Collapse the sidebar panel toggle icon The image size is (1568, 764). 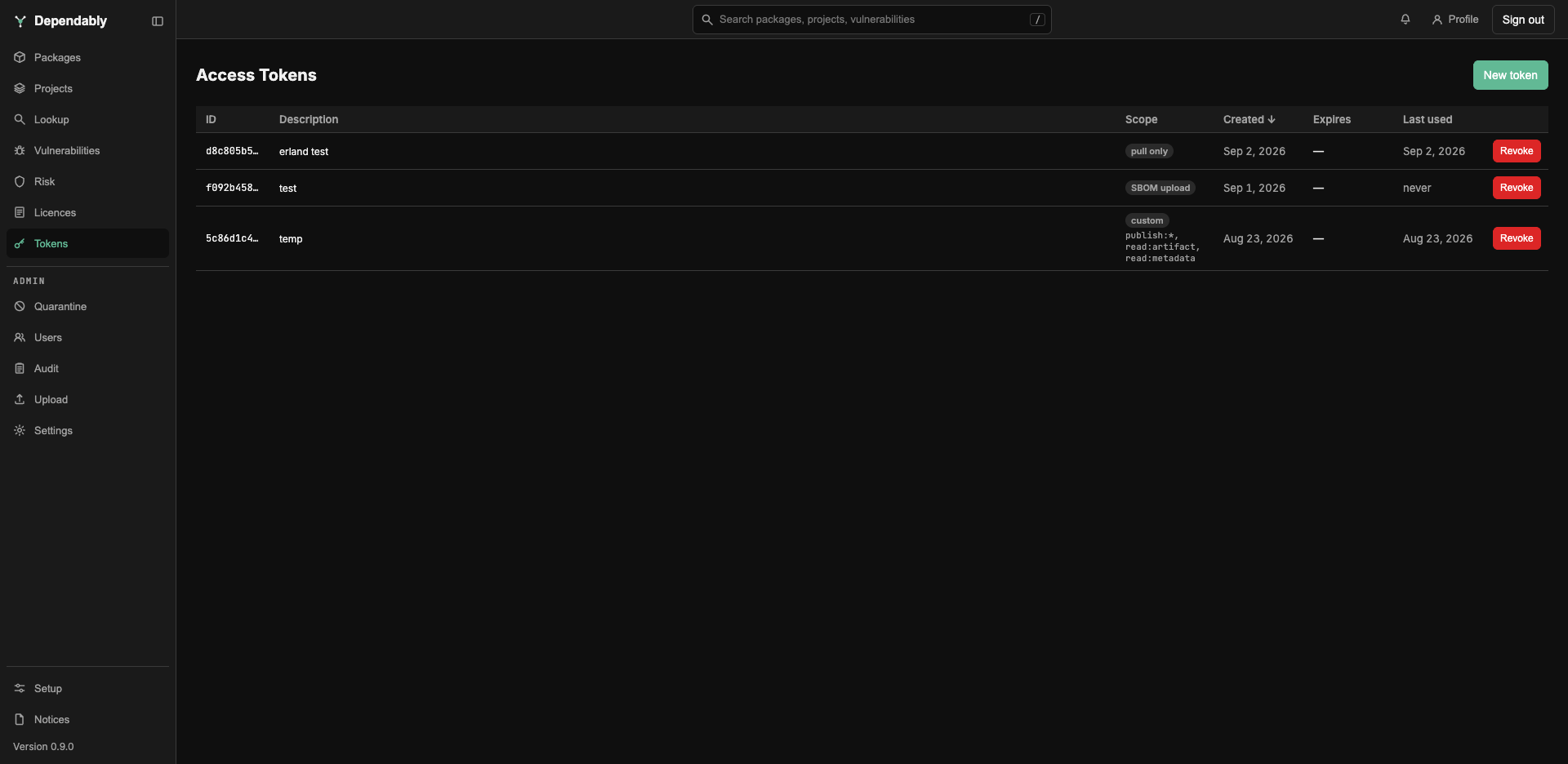pos(158,21)
